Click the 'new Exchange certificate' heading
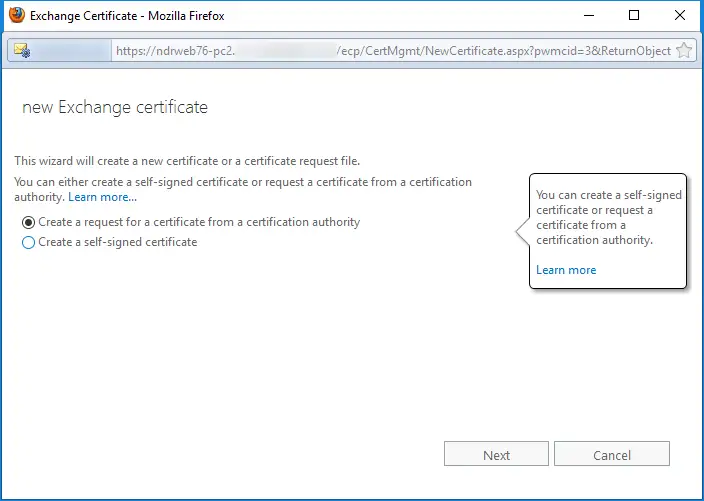704x501 pixels. (115, 107)
